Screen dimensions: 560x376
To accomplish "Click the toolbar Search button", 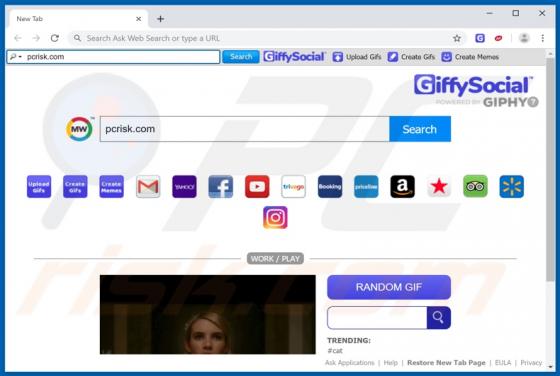I will click(x=241, y=57).
